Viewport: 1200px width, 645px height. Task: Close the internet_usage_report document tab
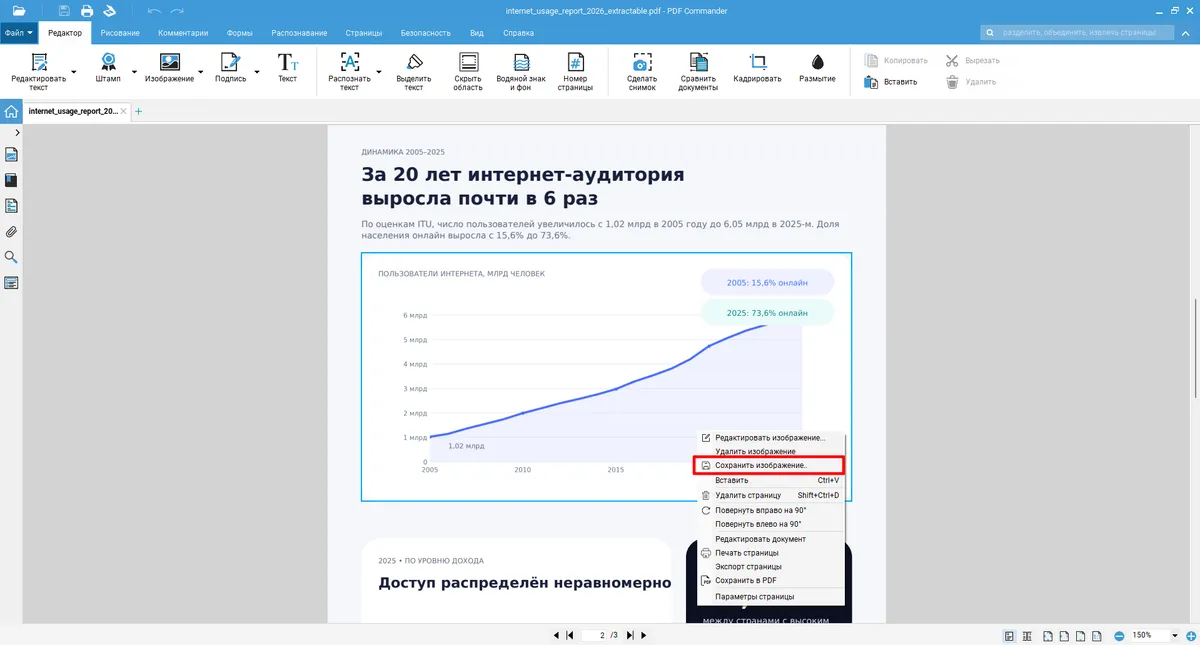[124, 111]
